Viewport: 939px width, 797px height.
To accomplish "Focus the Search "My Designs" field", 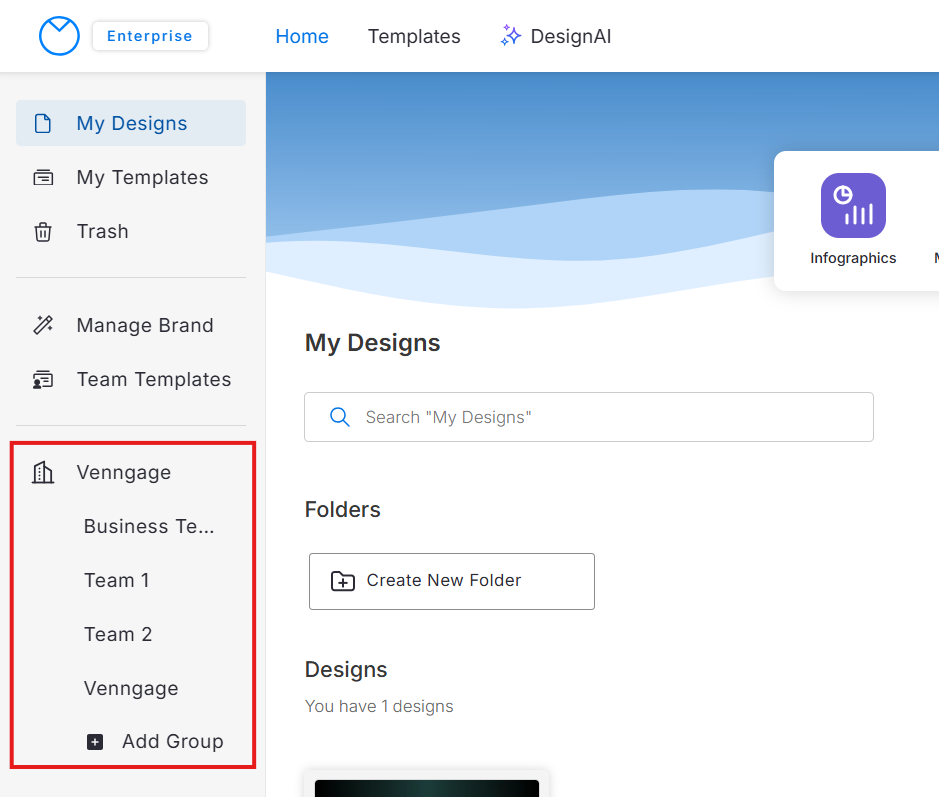I will (610, 417).
